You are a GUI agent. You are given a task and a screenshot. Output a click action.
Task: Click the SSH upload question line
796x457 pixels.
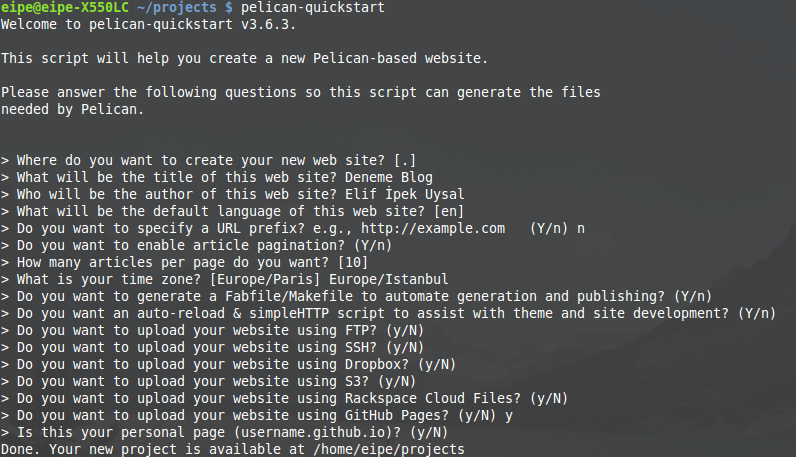pyautogui.click(x=212, y=347)
